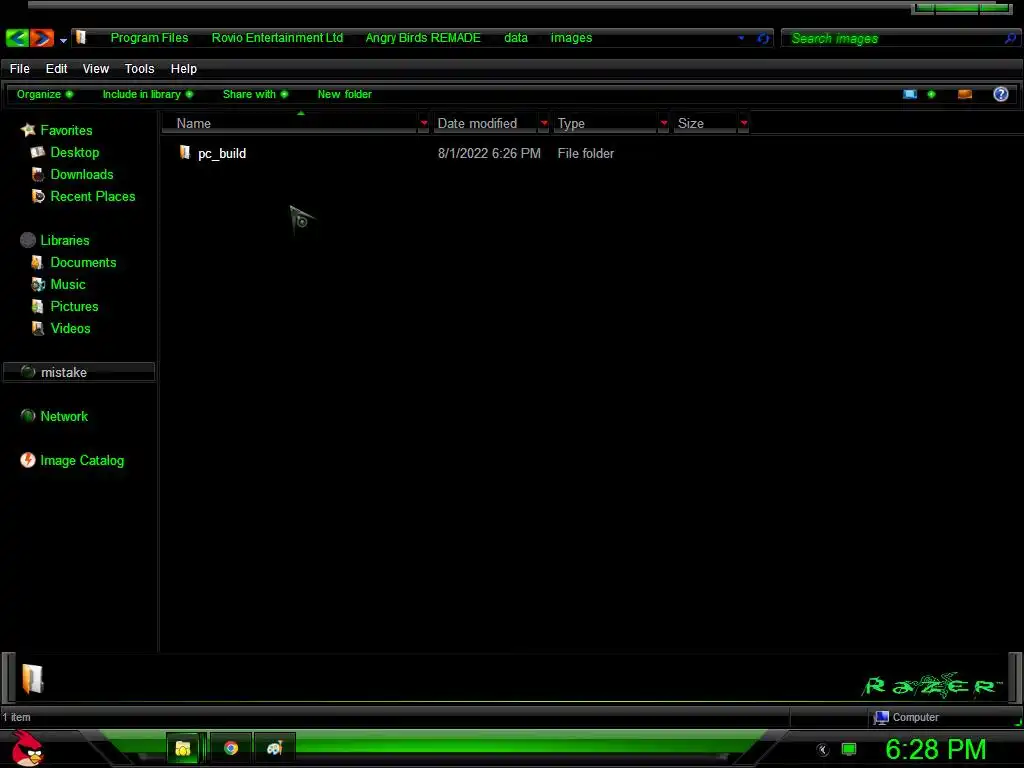The width and height of the screenshot is (1024, 768).
Task: Open the Tools menu
Action: (139, 69)
